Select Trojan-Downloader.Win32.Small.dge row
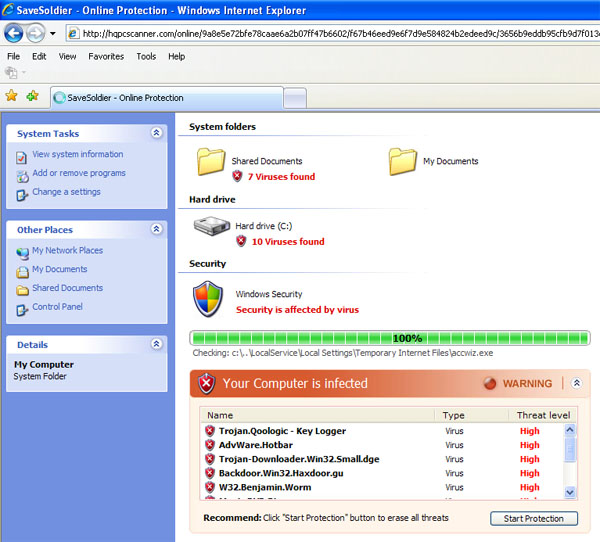600x542 pixels. [x=383, y=459]
